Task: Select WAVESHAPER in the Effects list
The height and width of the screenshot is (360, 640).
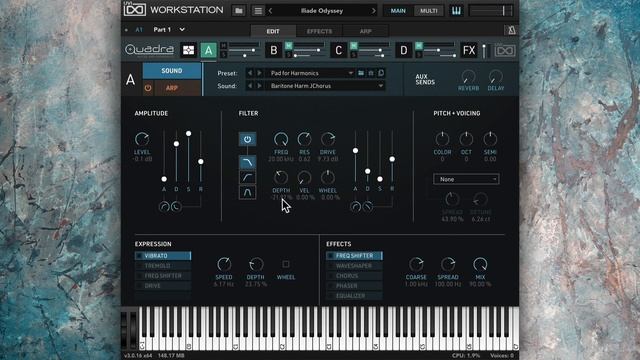Action: (x=354, y=266)
